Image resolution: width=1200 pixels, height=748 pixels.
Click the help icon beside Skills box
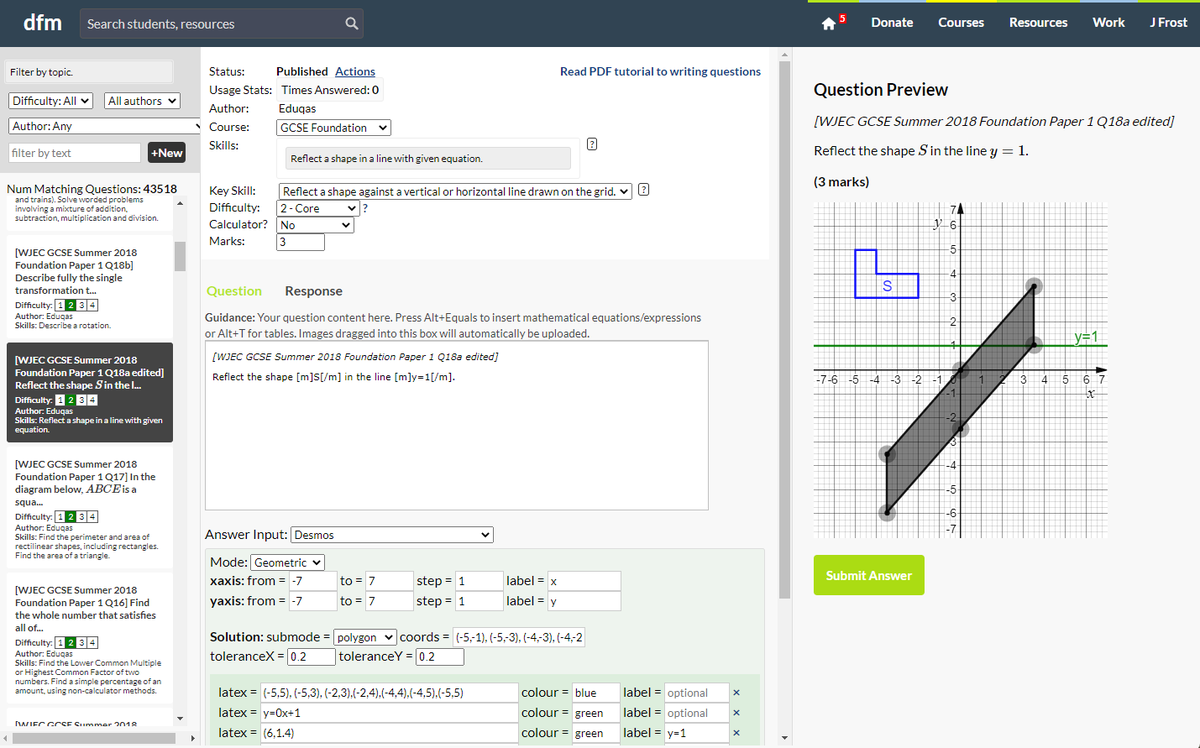tap(592, 146)
